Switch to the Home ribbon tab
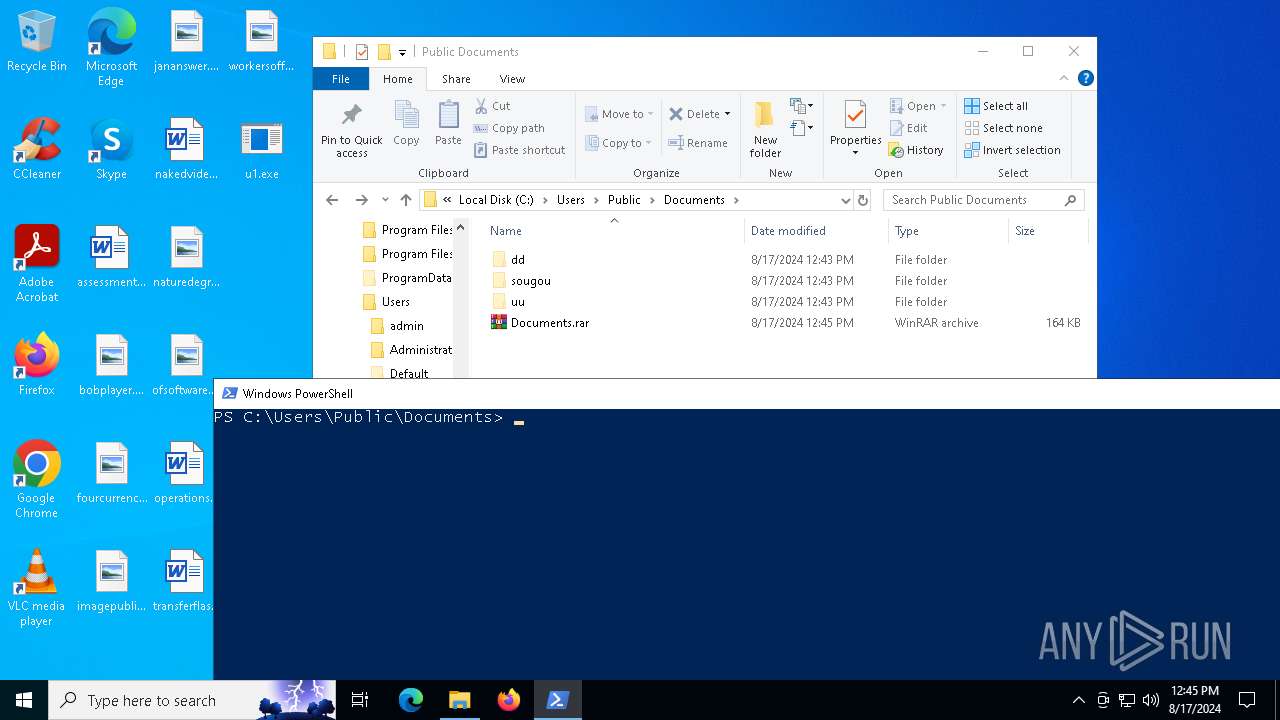Viewport: 1280px width, 720px height. (x=398, y=79)
